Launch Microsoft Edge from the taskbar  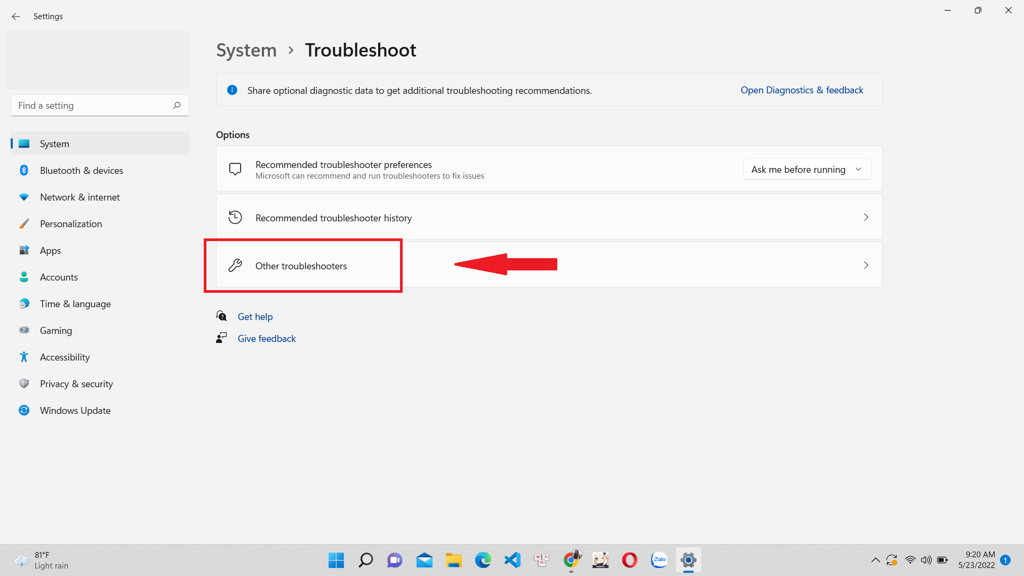pyautogui.click(x=483, y=560)
